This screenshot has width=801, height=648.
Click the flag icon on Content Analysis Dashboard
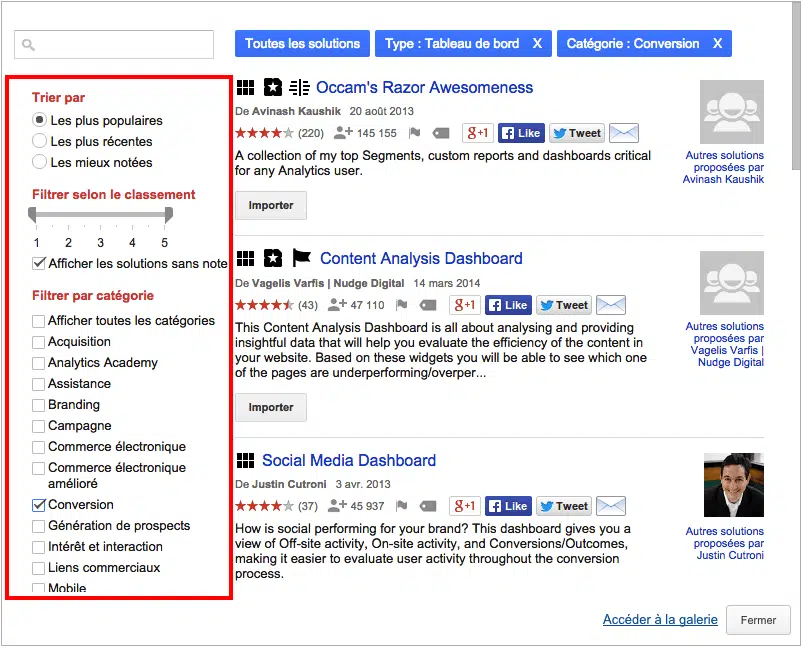[402, 305]
